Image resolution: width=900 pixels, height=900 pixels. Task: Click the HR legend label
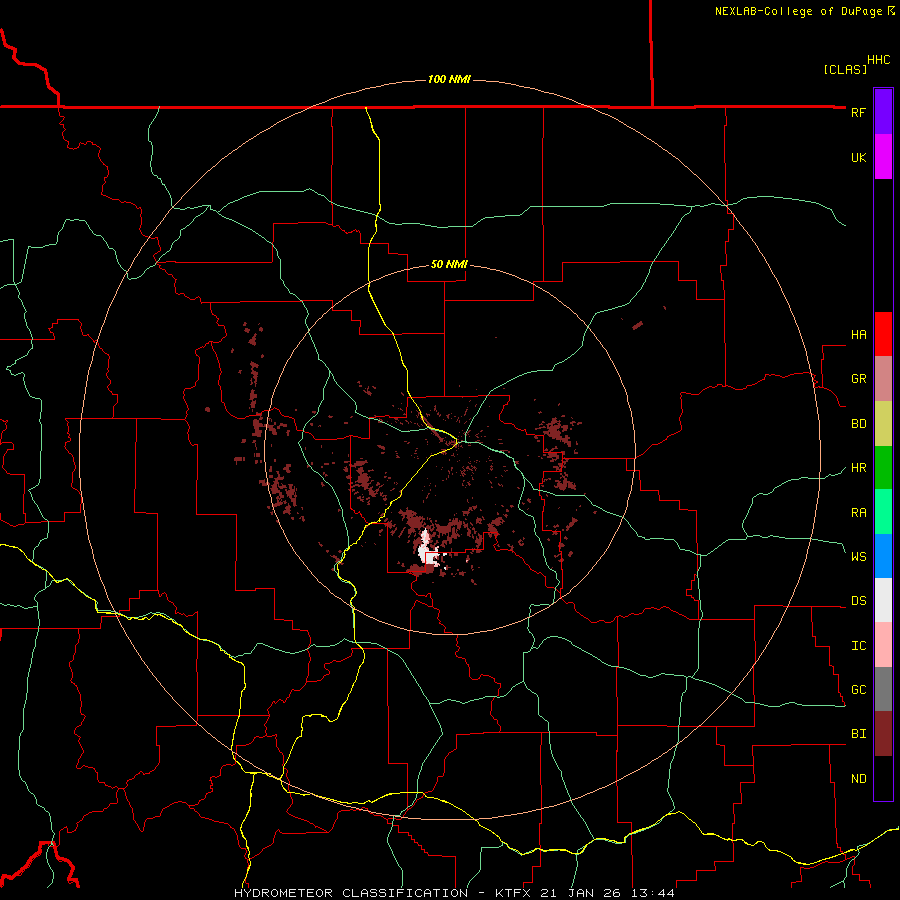point(858,468)
